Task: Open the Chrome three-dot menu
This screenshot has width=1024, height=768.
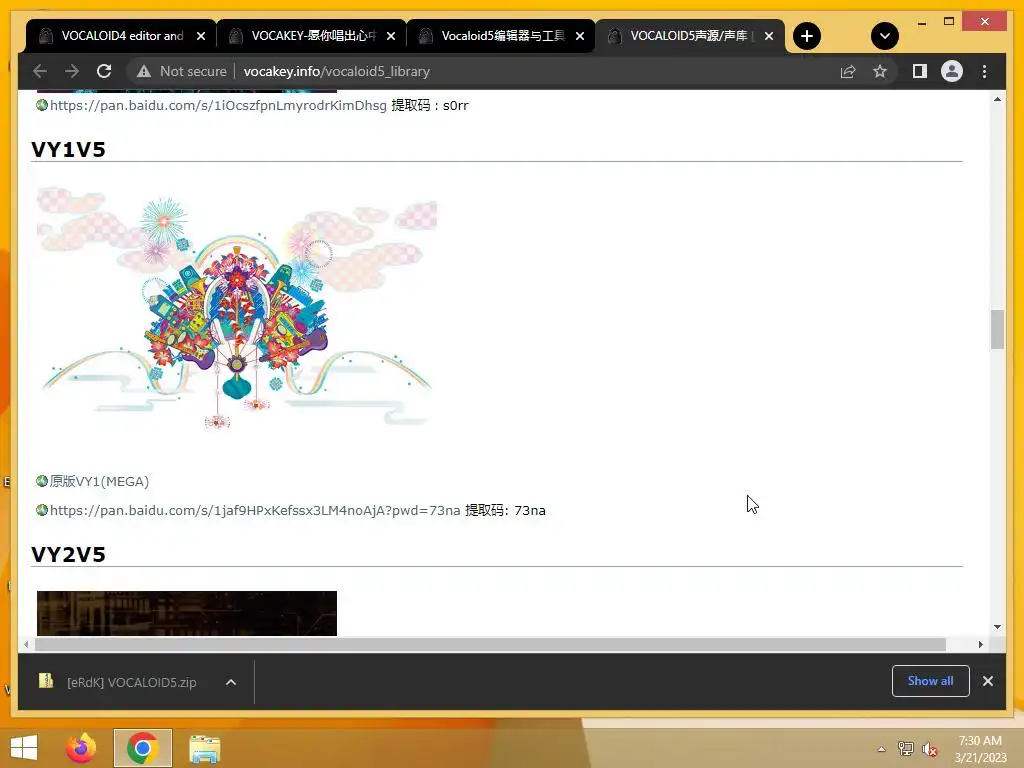Action: [985, 71]
